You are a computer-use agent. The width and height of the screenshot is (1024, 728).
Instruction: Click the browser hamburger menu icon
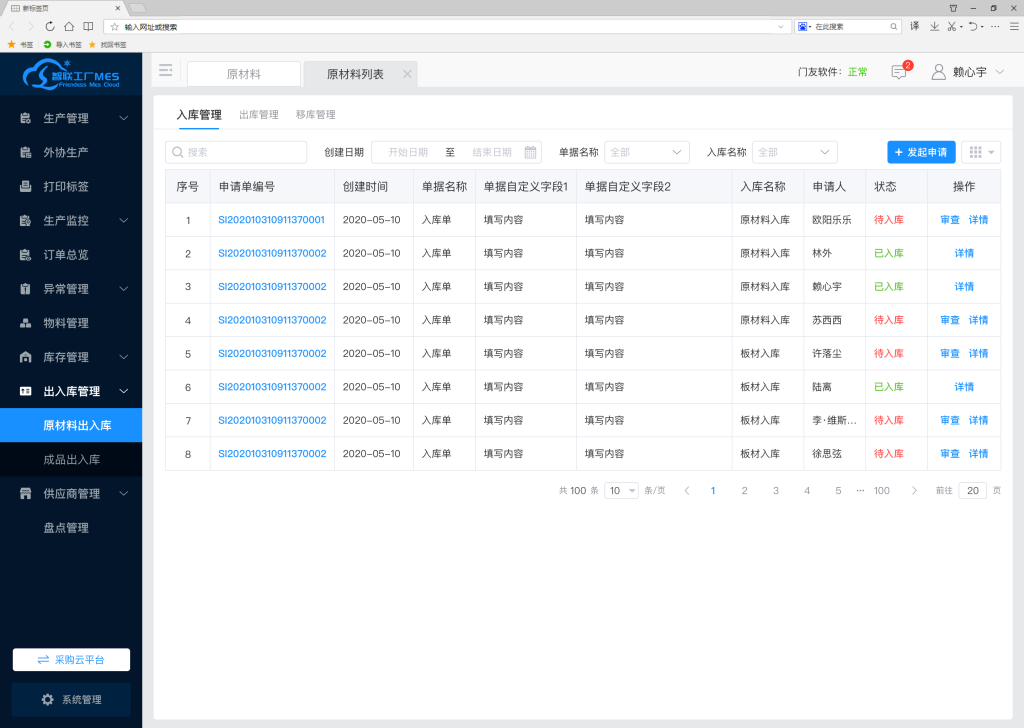[1014, 26]
